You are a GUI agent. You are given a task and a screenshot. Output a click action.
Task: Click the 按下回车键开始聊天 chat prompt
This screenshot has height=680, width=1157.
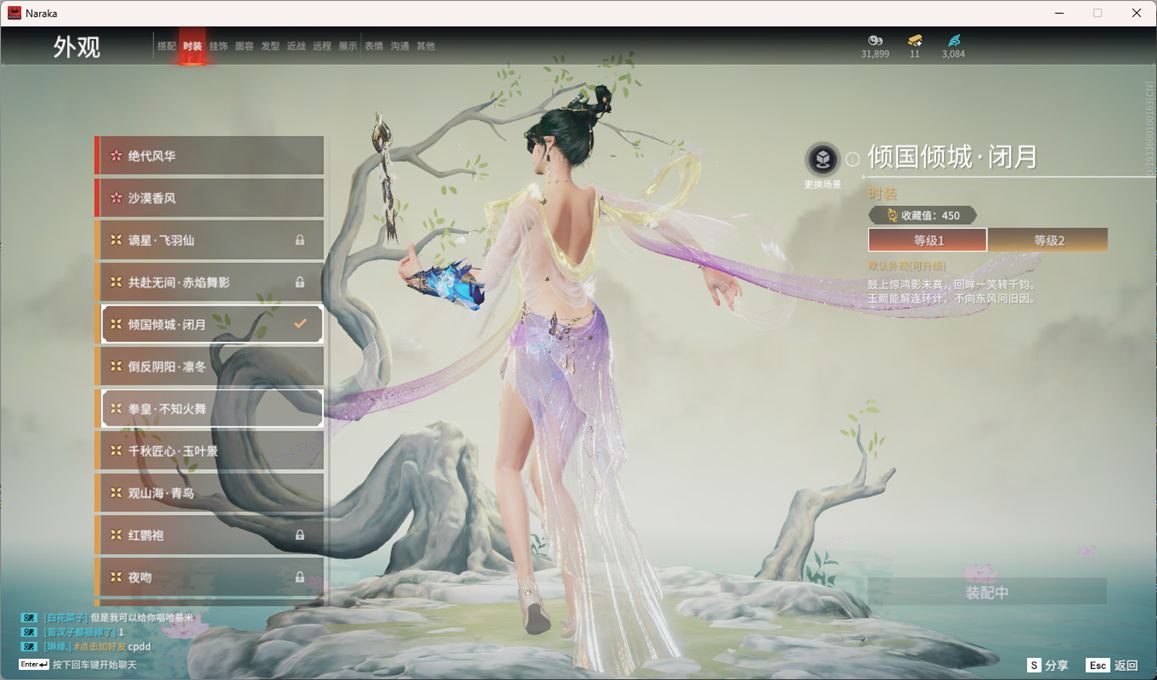tap(94, 665)
